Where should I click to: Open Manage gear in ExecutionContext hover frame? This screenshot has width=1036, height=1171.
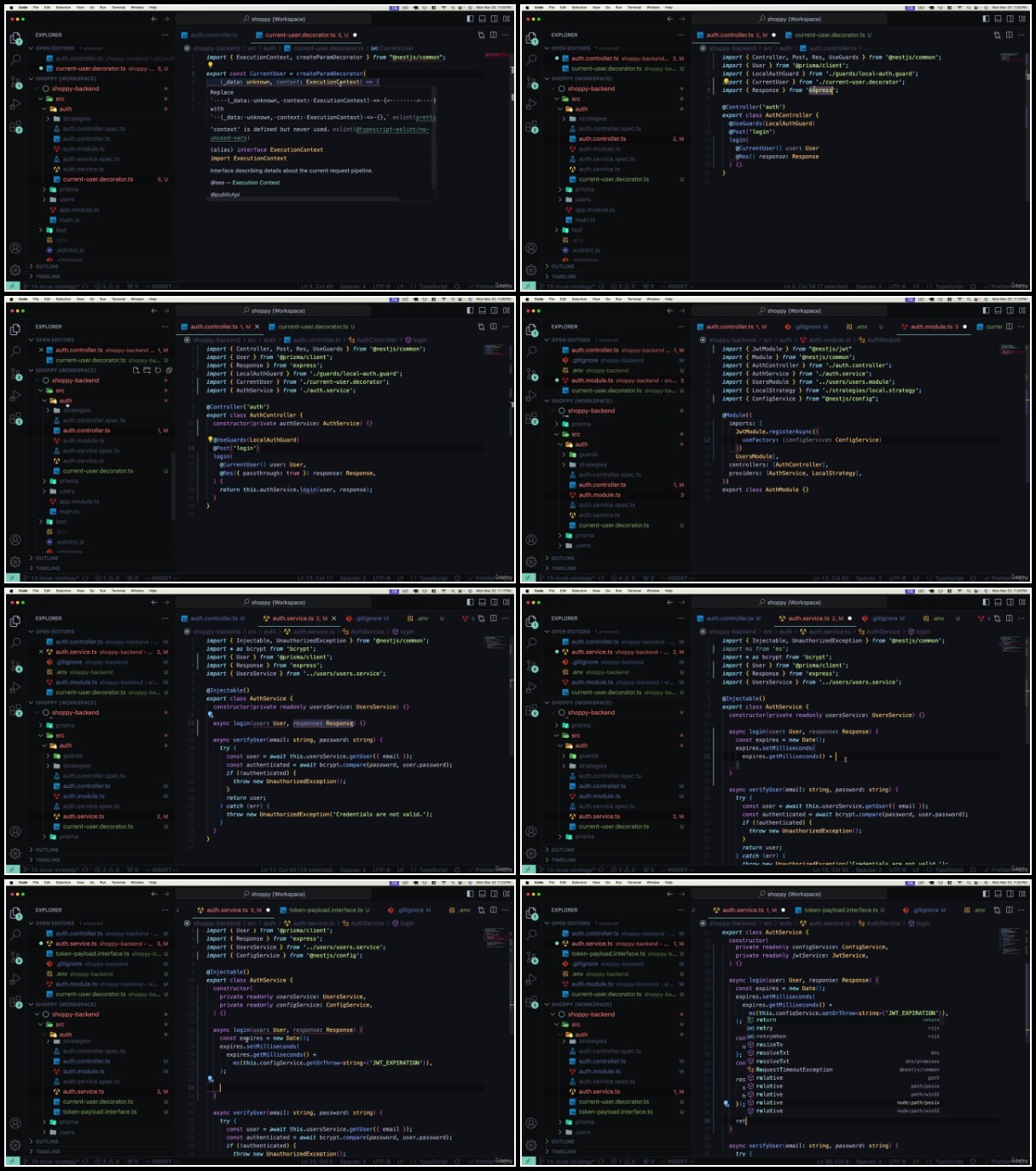(x=15, y=270)
